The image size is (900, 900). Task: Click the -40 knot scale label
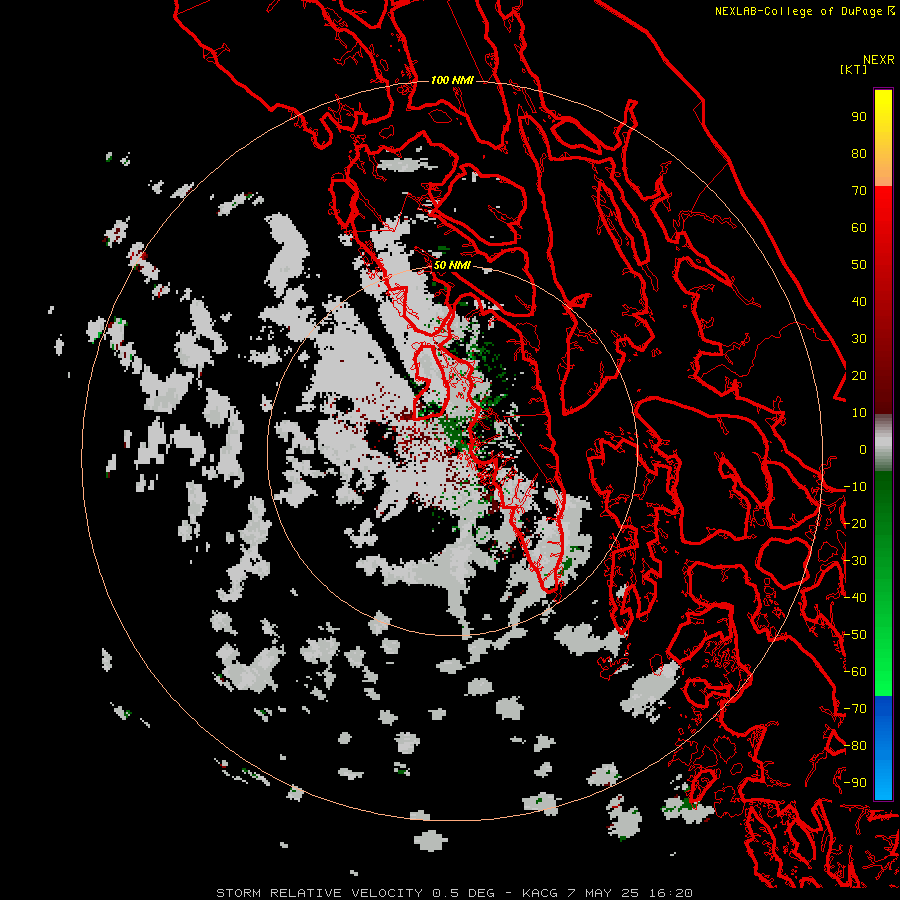click(855, 598)
